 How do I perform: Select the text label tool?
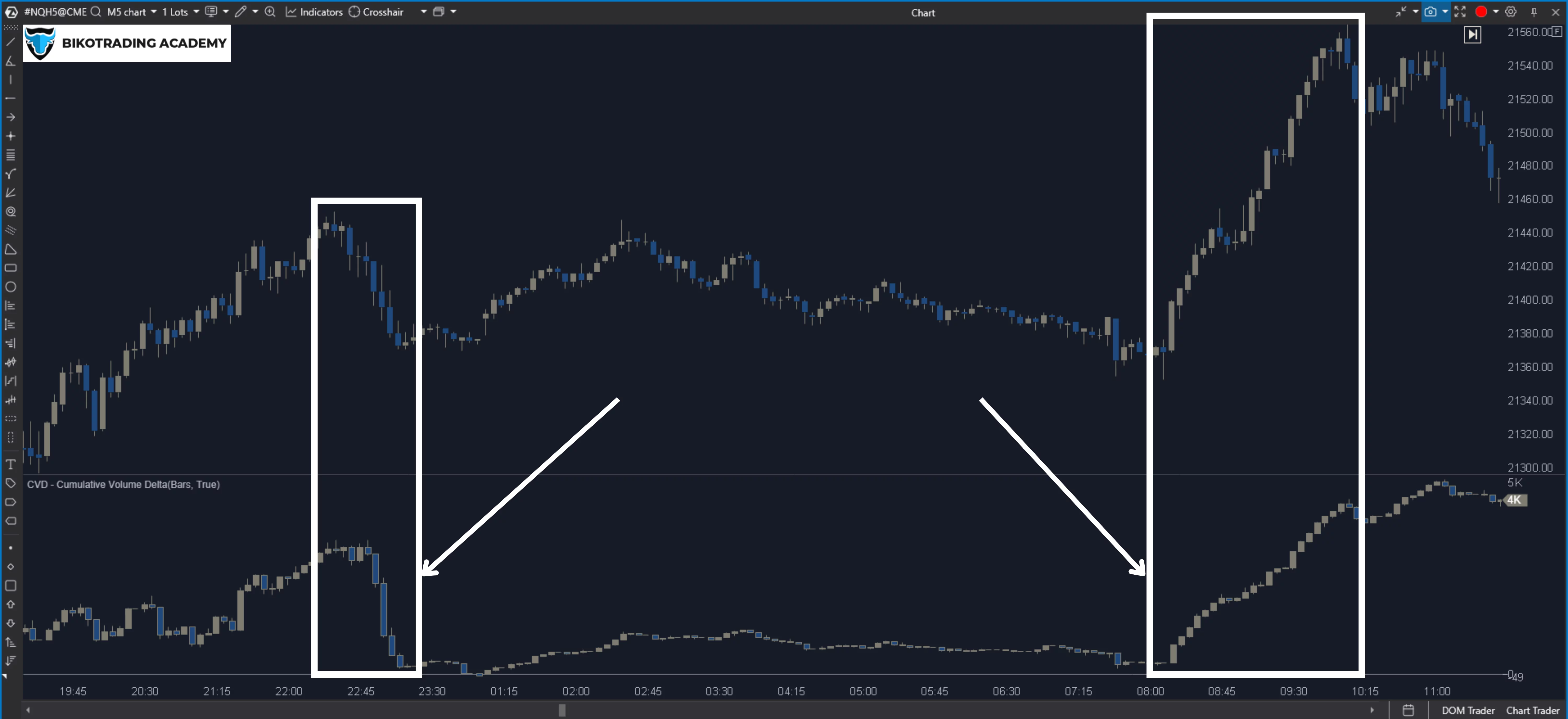[10, 465]
